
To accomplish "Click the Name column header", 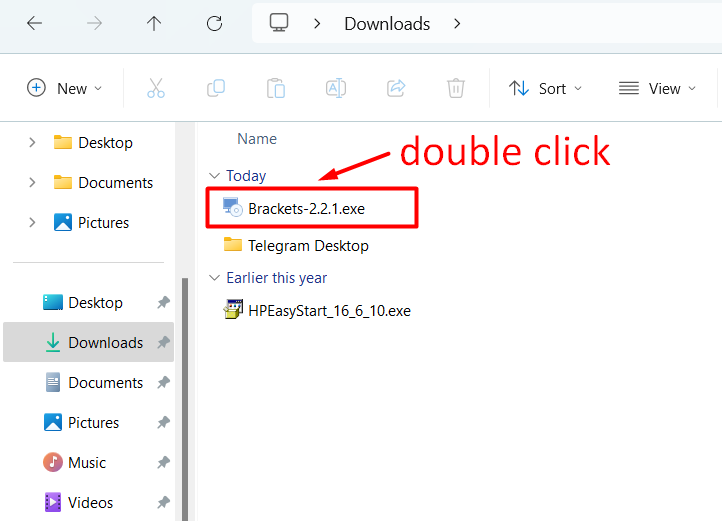I will tap(257, 139).
